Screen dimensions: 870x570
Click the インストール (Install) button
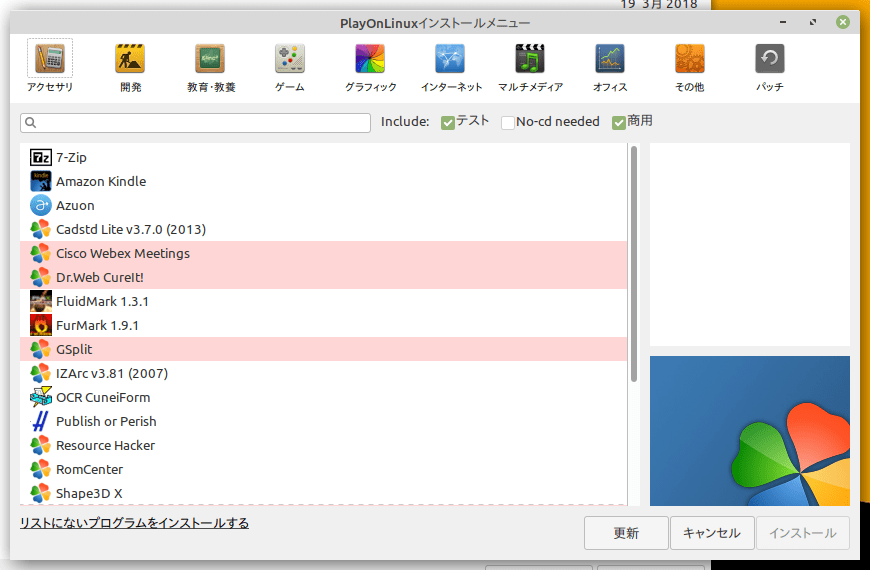(x=803, y=533)
